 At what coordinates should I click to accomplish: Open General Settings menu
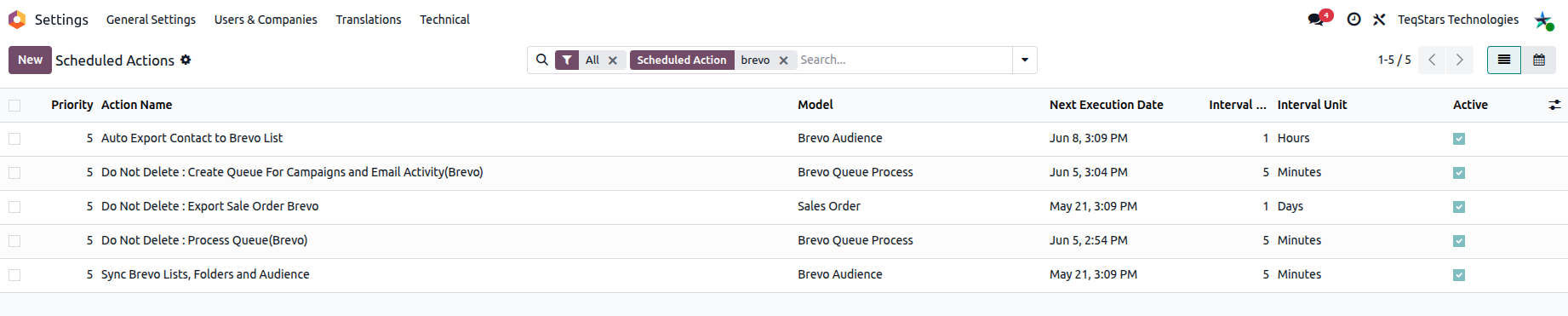tap(151, 20)
